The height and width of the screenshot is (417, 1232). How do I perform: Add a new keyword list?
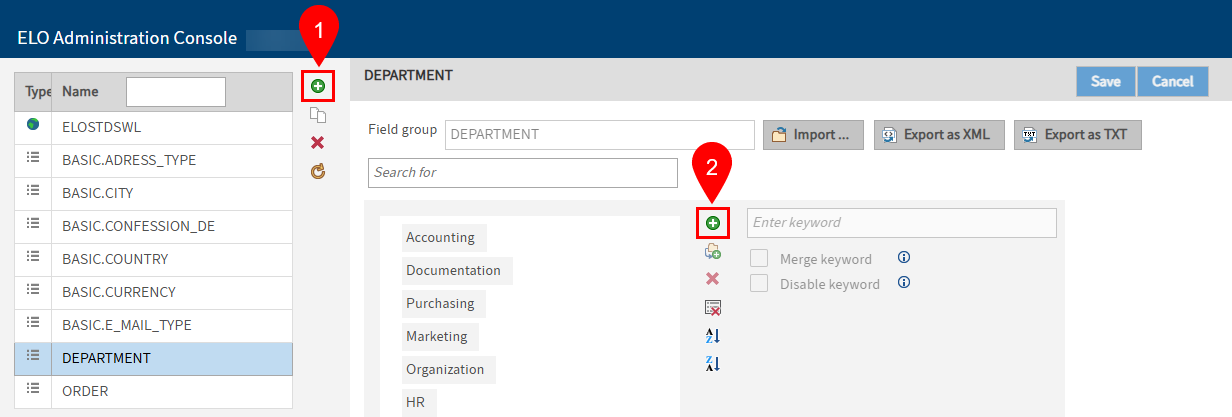[x=317, y=86]
